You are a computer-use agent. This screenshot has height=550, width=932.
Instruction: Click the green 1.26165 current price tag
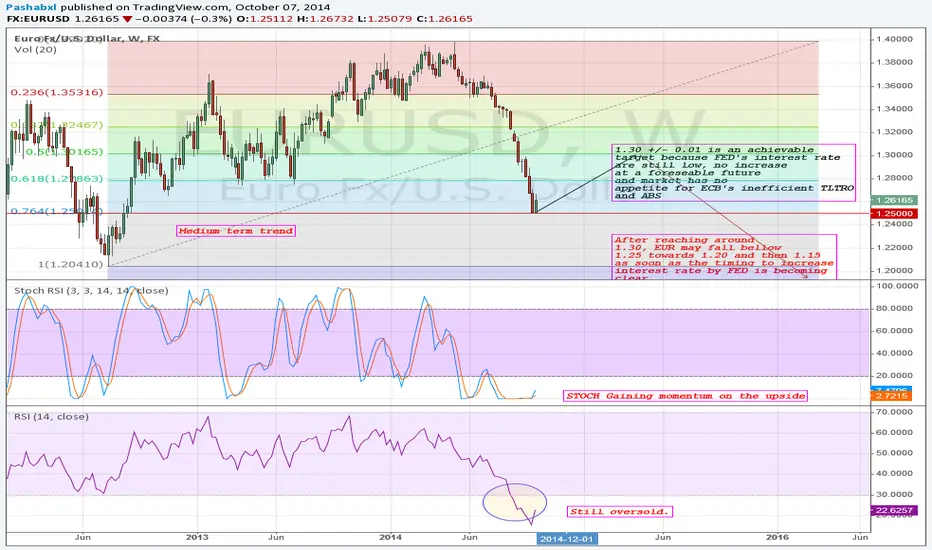[x=894, y=200]
